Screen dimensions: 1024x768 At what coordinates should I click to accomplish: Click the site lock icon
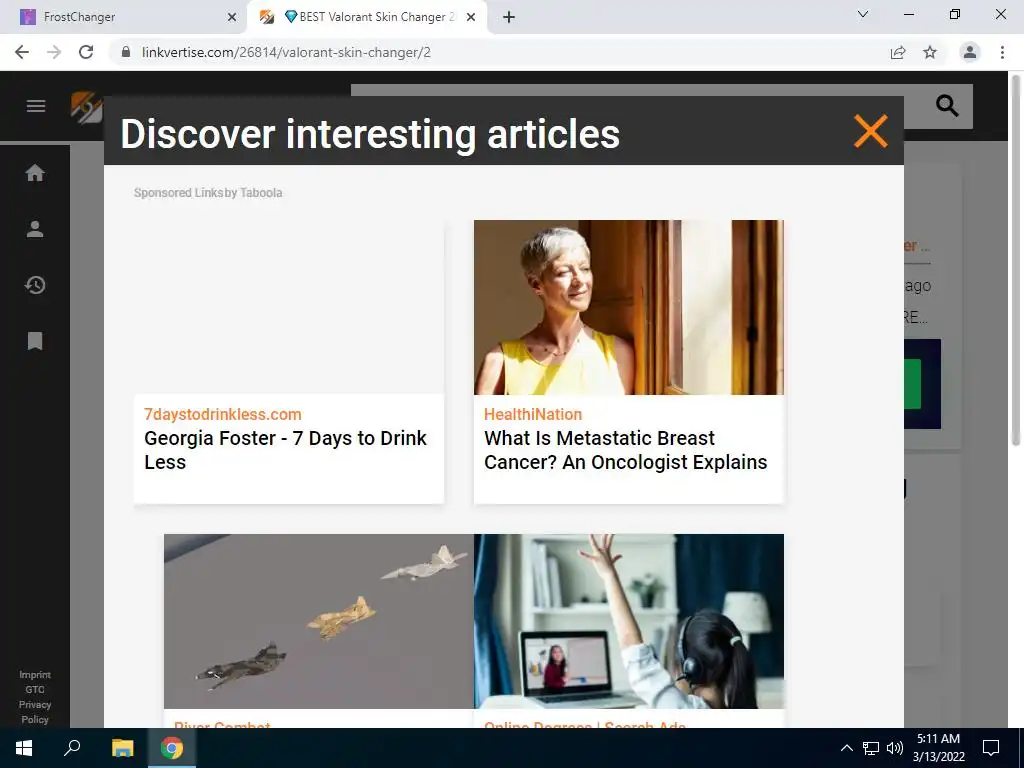tap(126, 52)
